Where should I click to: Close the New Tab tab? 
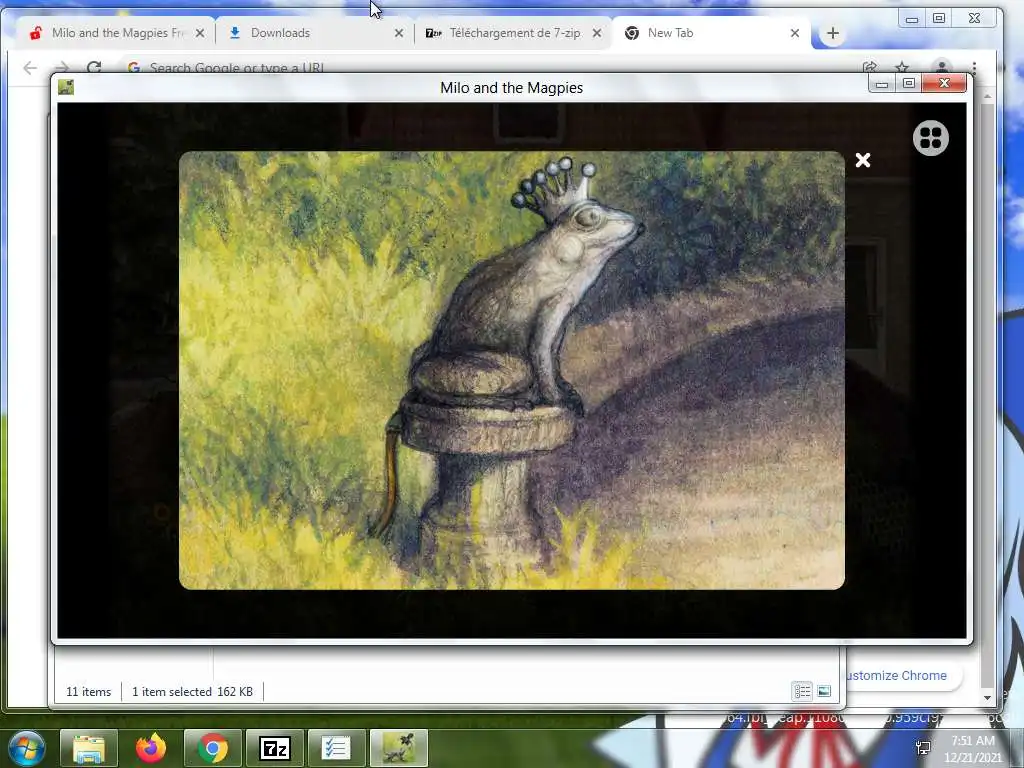point(795,33)
